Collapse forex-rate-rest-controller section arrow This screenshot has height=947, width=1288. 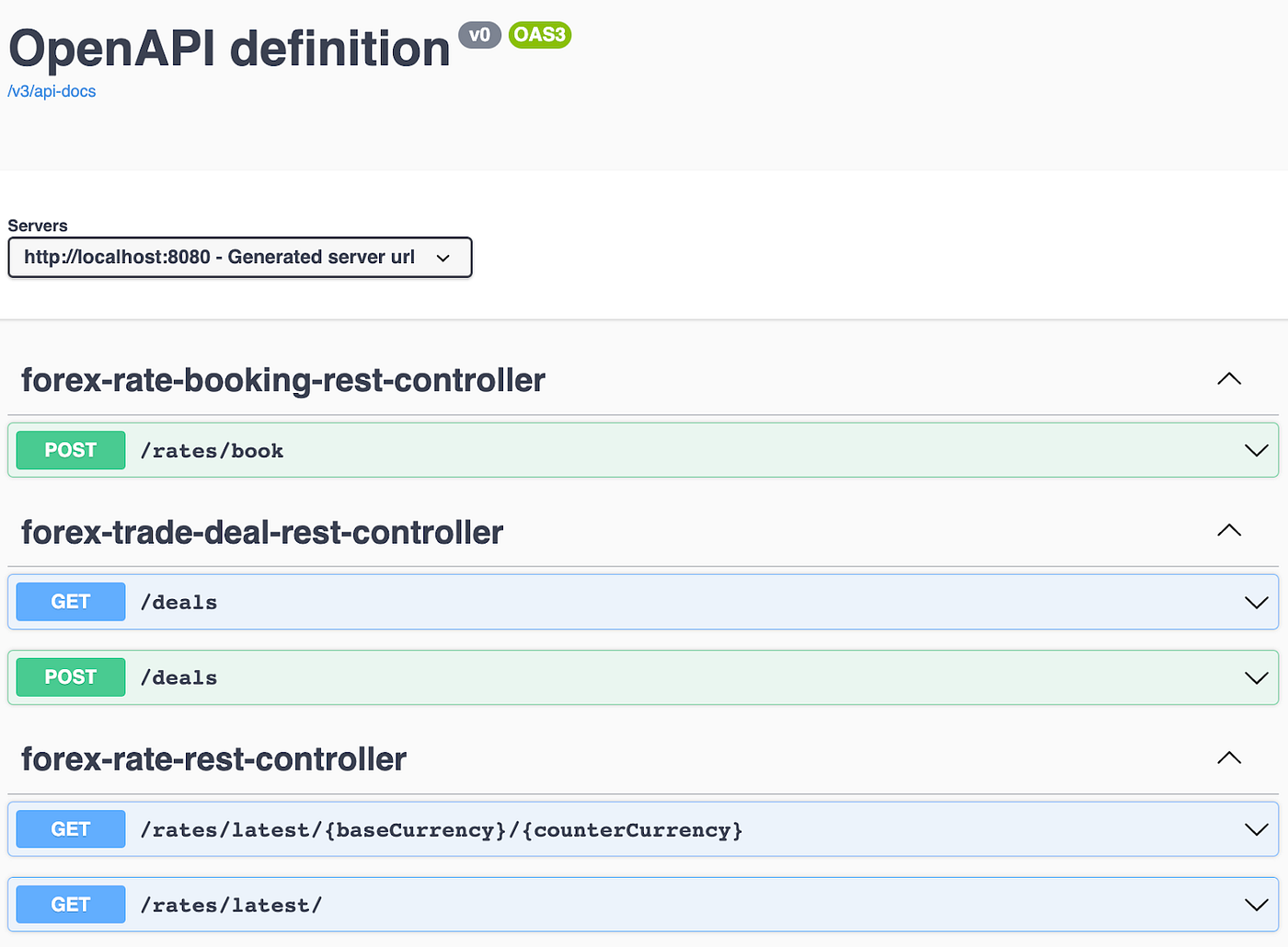(1229, 758)
